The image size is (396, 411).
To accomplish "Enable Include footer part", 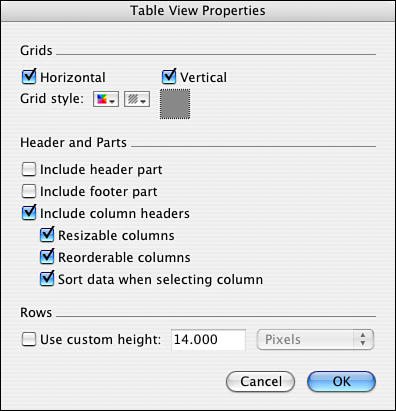I will click(29, 191).
